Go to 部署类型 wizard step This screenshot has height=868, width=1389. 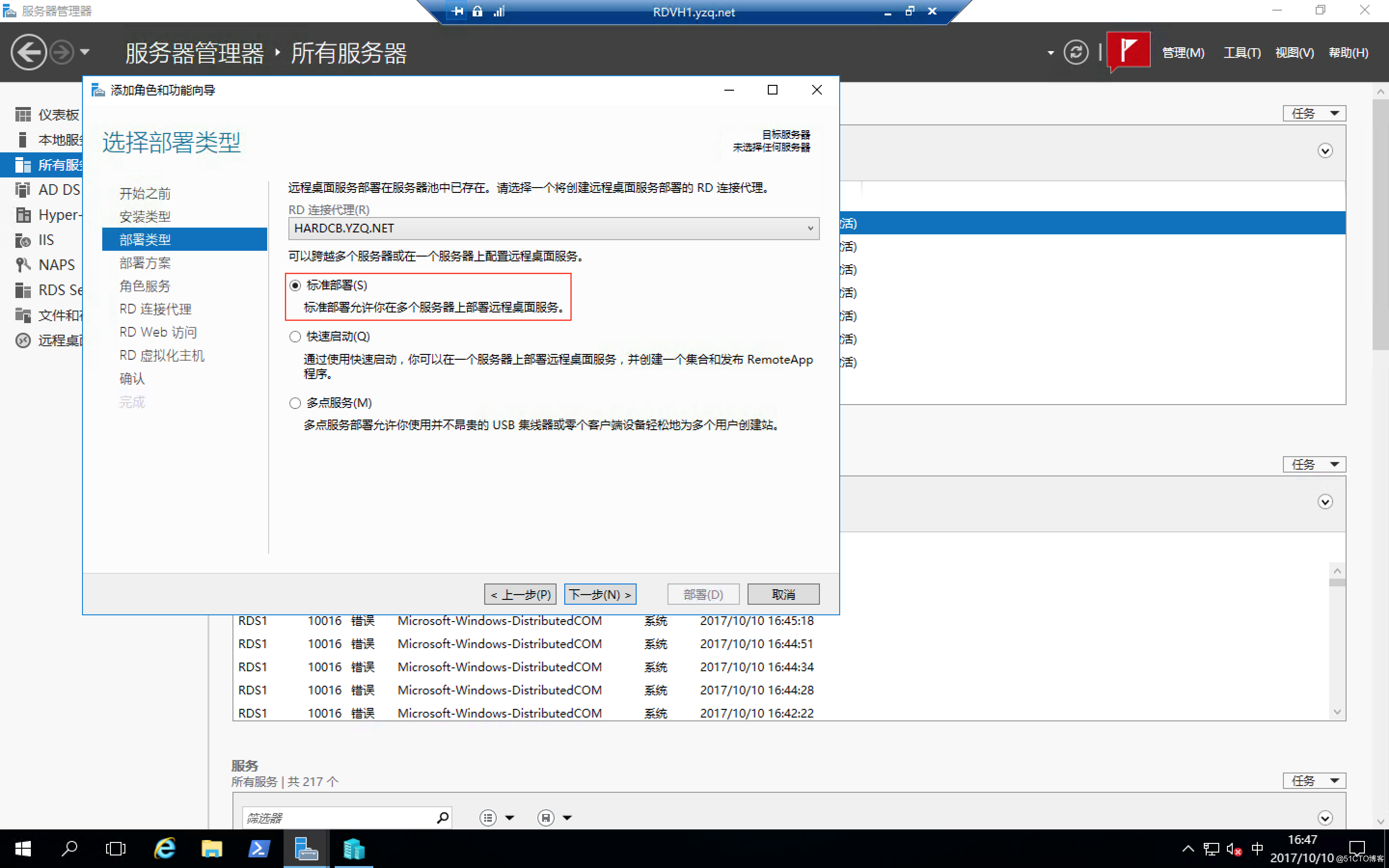(184, 239)
